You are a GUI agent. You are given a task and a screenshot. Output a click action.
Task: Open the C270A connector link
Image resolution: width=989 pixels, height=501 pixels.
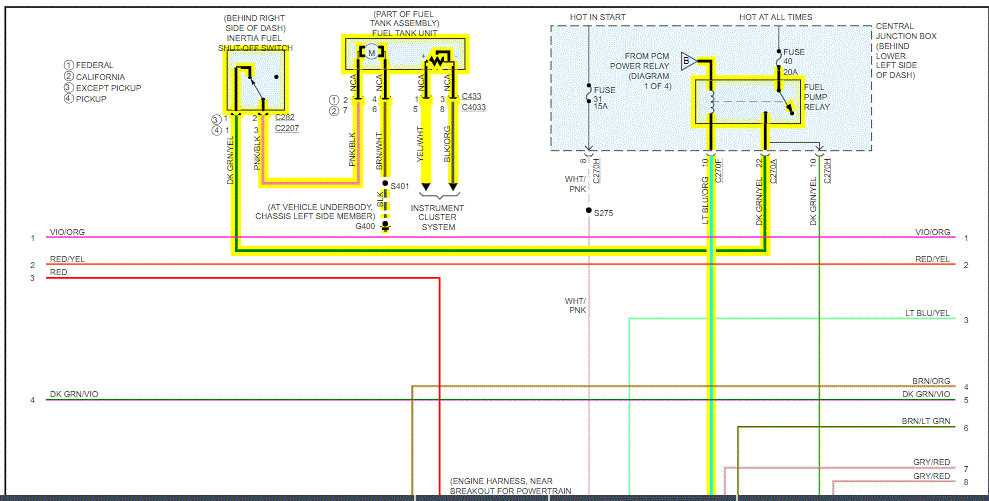click(x=774, y=171)
